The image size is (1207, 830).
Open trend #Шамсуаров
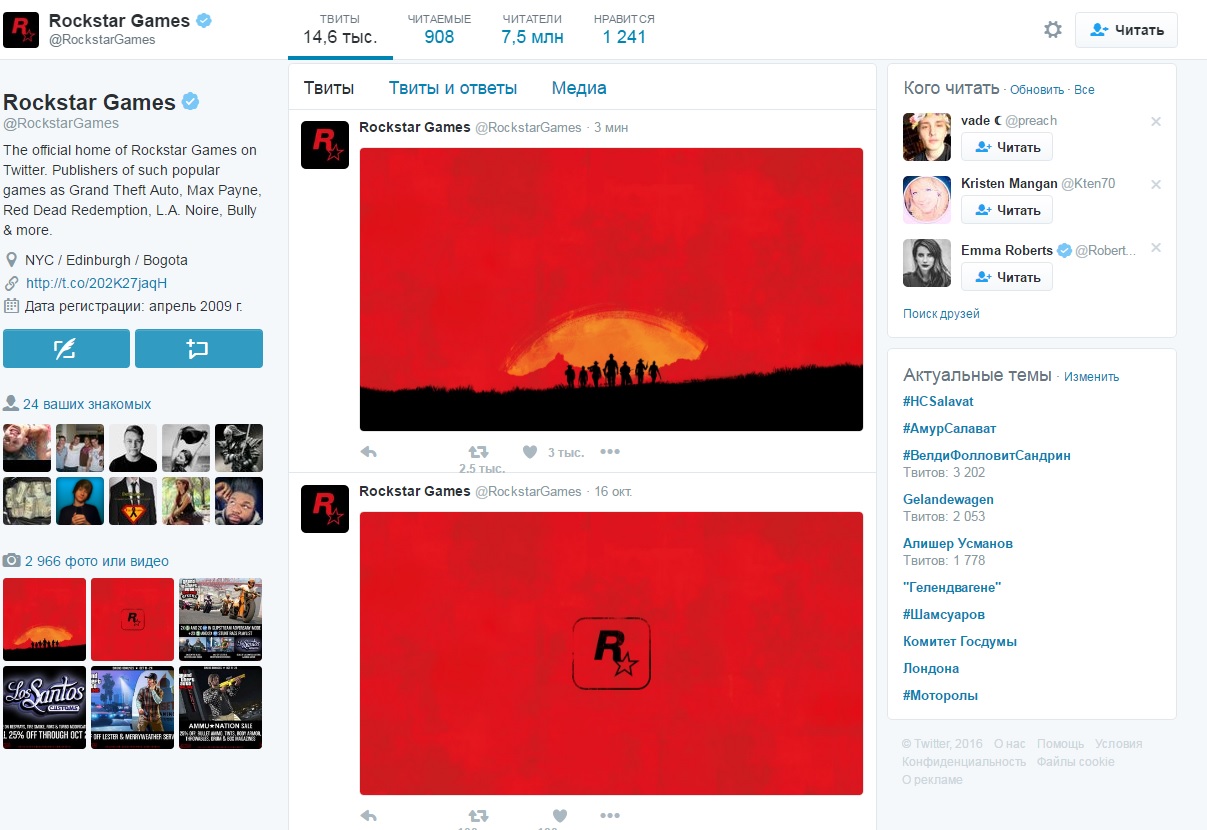pyautogui.click(x=944, y=614)
